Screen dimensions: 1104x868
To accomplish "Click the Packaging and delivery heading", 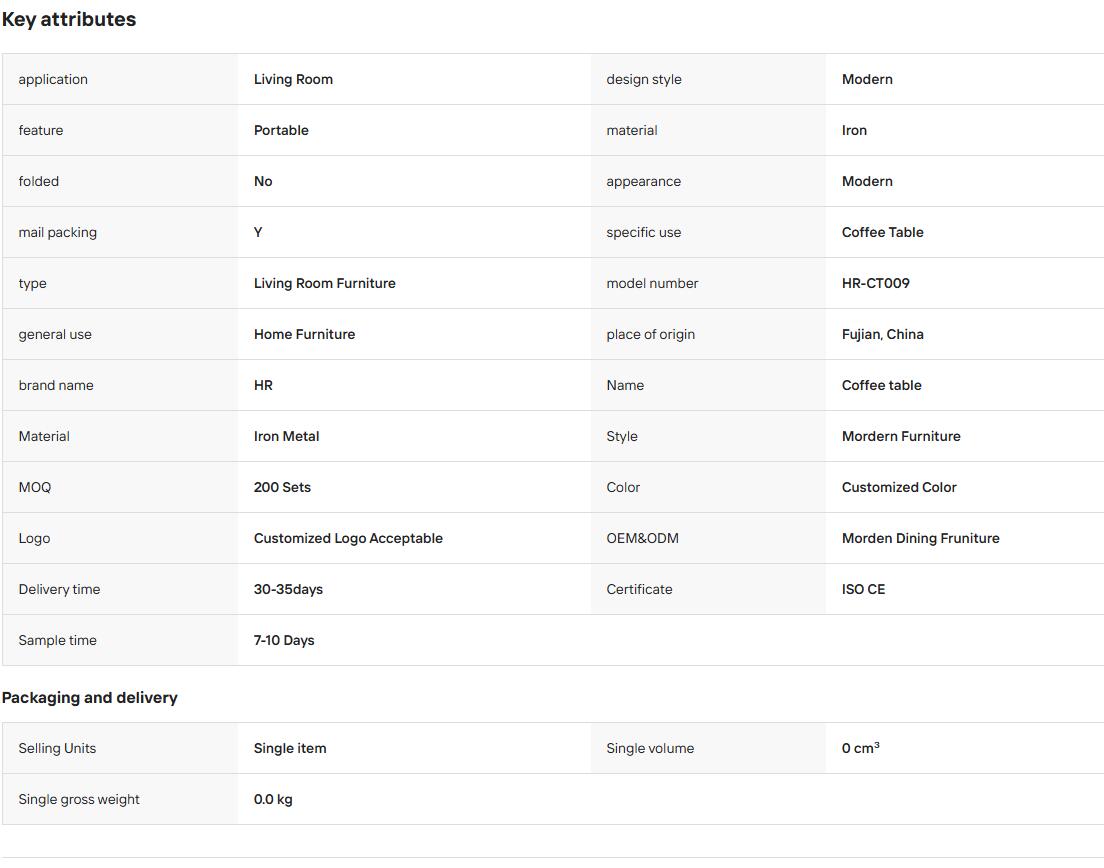I will (89, 698).
